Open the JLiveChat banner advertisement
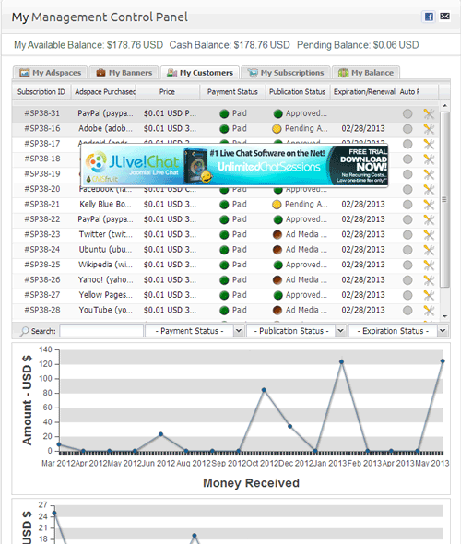This screenshot has height=544, width=461. [234, 166]
